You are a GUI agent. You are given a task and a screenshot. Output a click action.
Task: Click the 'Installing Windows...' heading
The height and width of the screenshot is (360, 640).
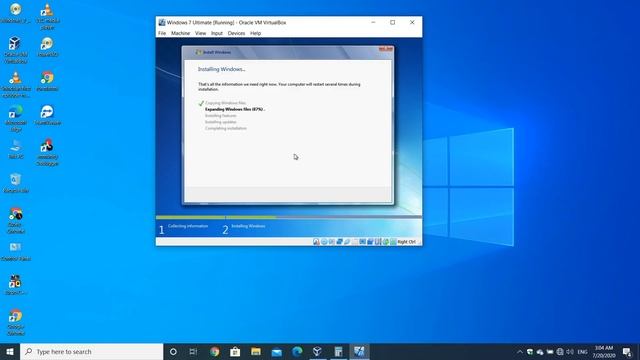(x=222, y=69)
